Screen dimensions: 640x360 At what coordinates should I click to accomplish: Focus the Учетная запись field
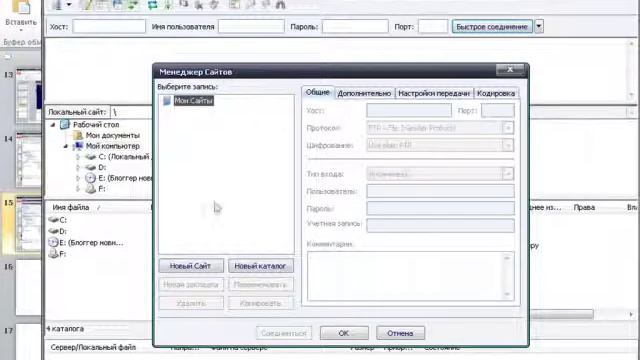pyautogui.click(x=440, y=225)
